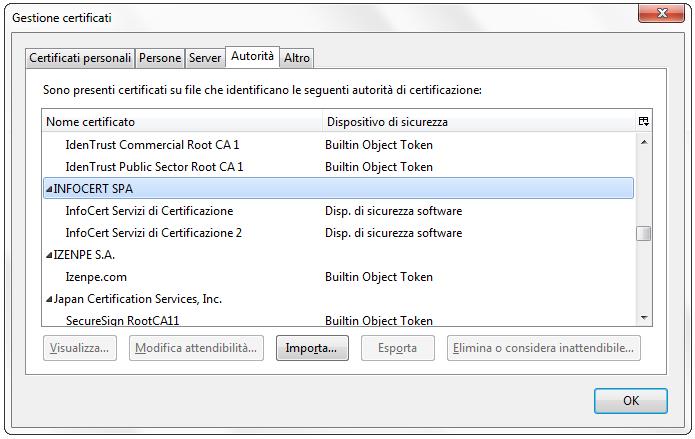Close the Gestione certificati dialog window

pos(663,13)
